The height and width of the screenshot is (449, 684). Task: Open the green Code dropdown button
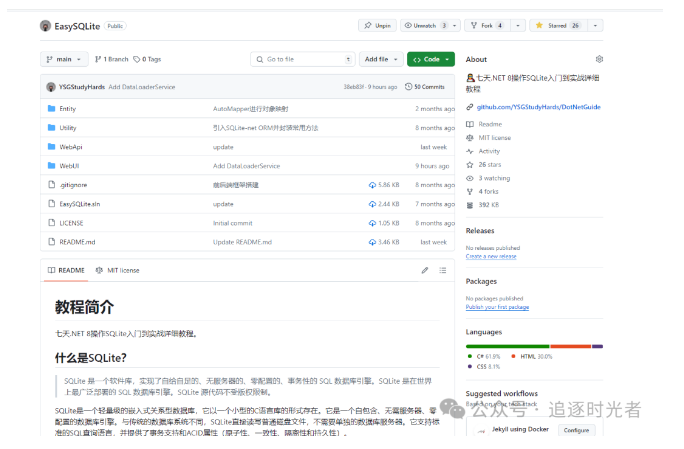(431, 59)
